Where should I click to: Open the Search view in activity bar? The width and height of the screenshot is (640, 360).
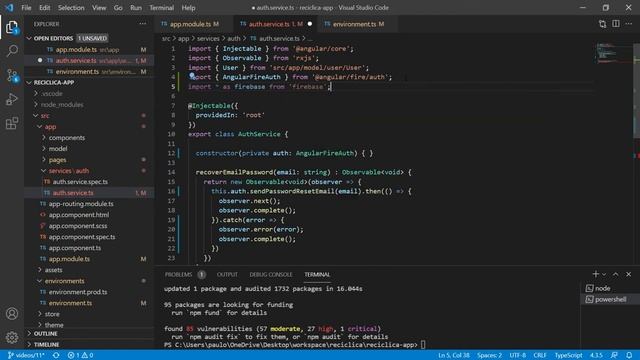pyautogui.click(x=12, y=51)
